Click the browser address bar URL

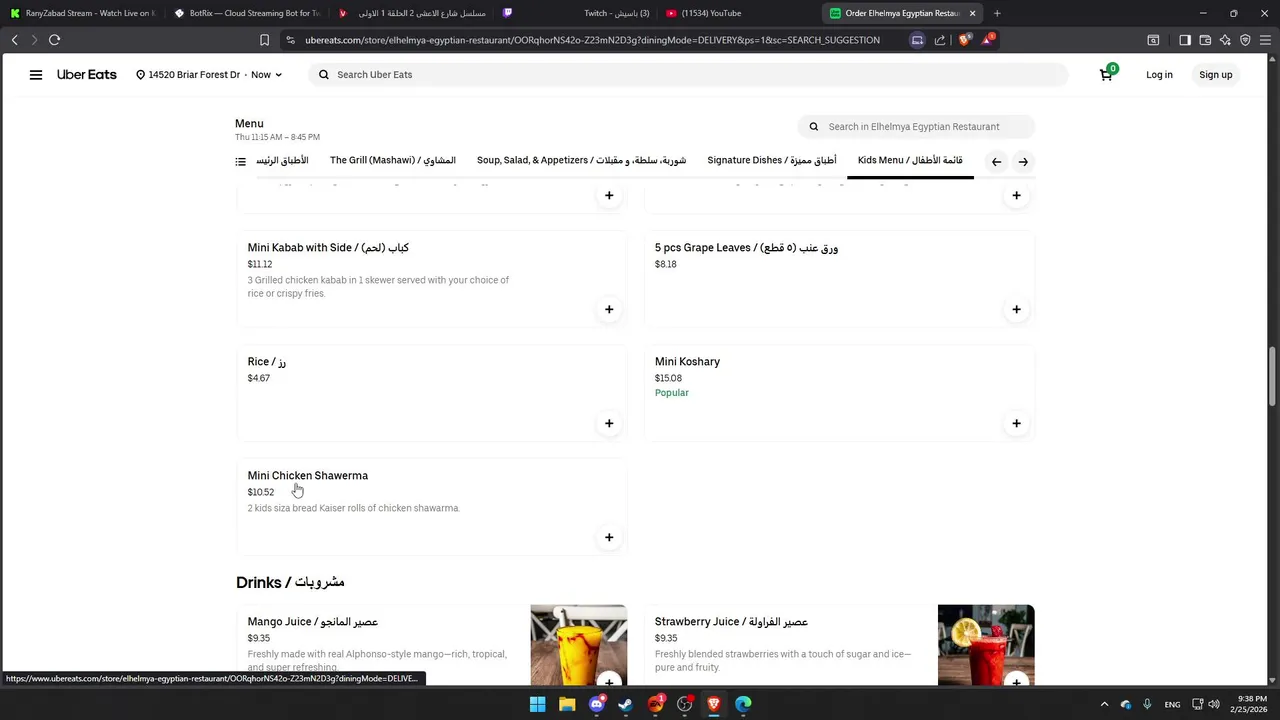point(592,40)
